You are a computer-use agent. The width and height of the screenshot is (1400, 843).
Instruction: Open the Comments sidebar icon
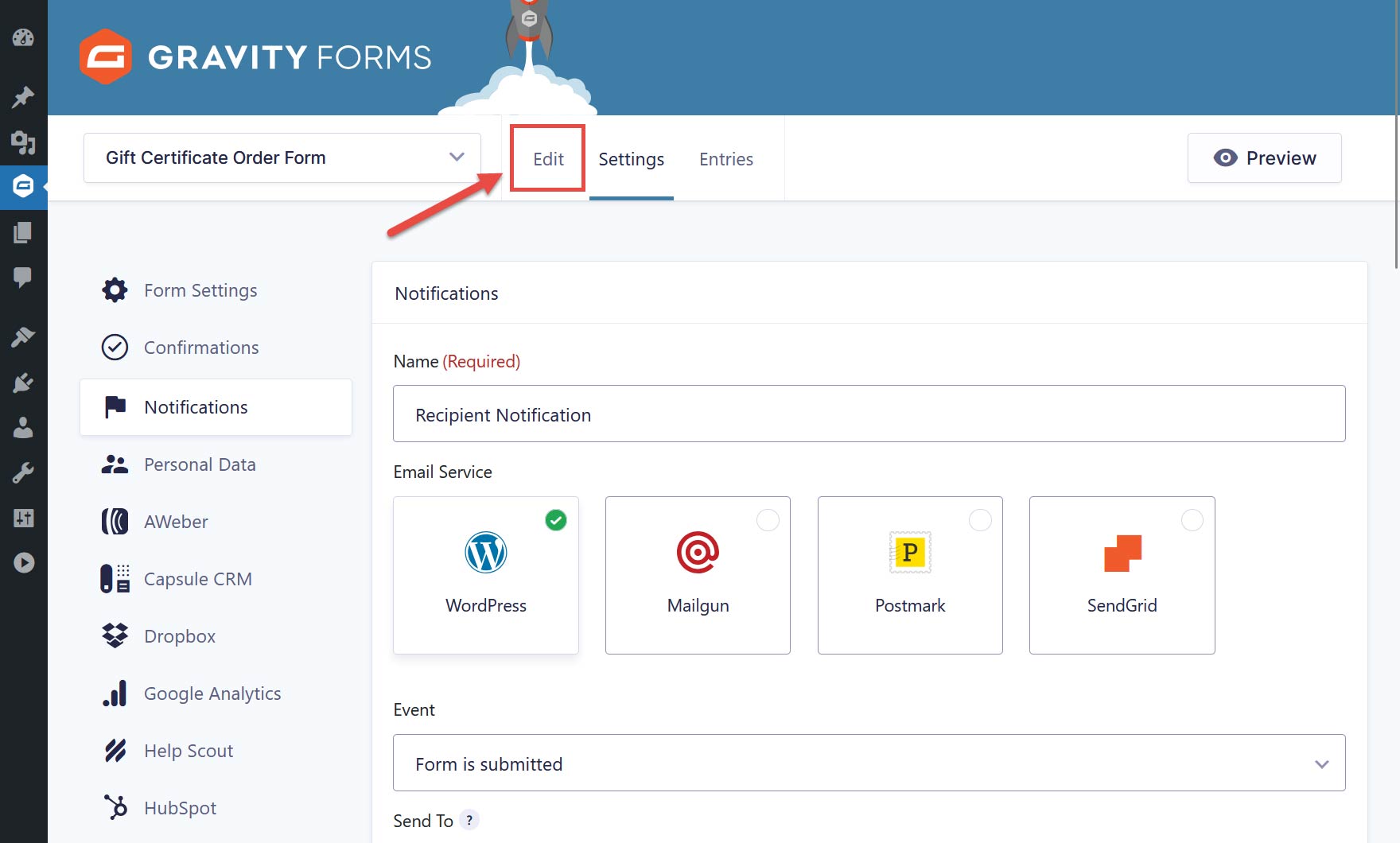click(23, 277)
